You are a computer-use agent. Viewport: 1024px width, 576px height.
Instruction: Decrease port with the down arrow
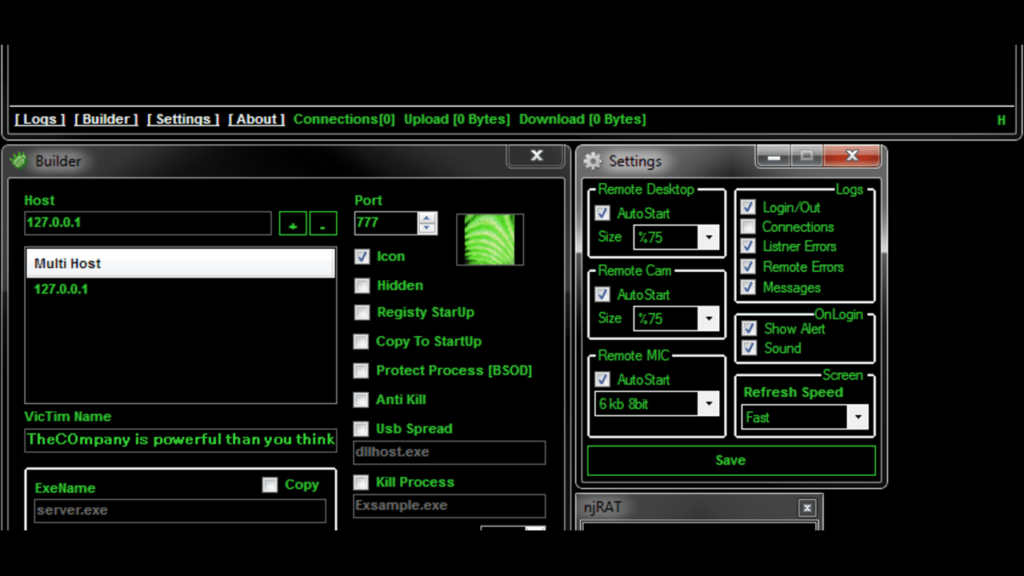click(427, 229)
